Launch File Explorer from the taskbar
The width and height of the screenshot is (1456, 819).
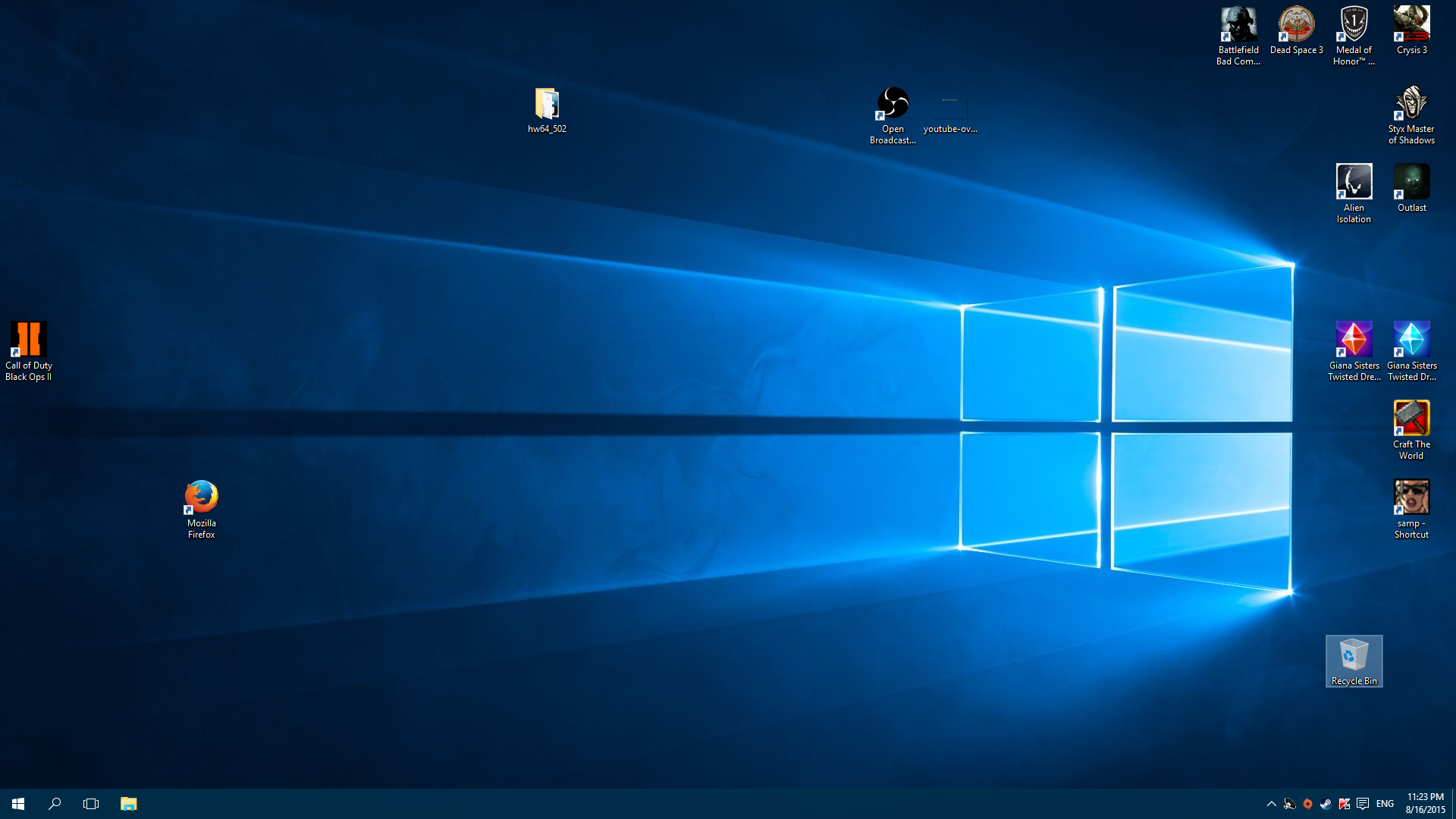[128, 804]
